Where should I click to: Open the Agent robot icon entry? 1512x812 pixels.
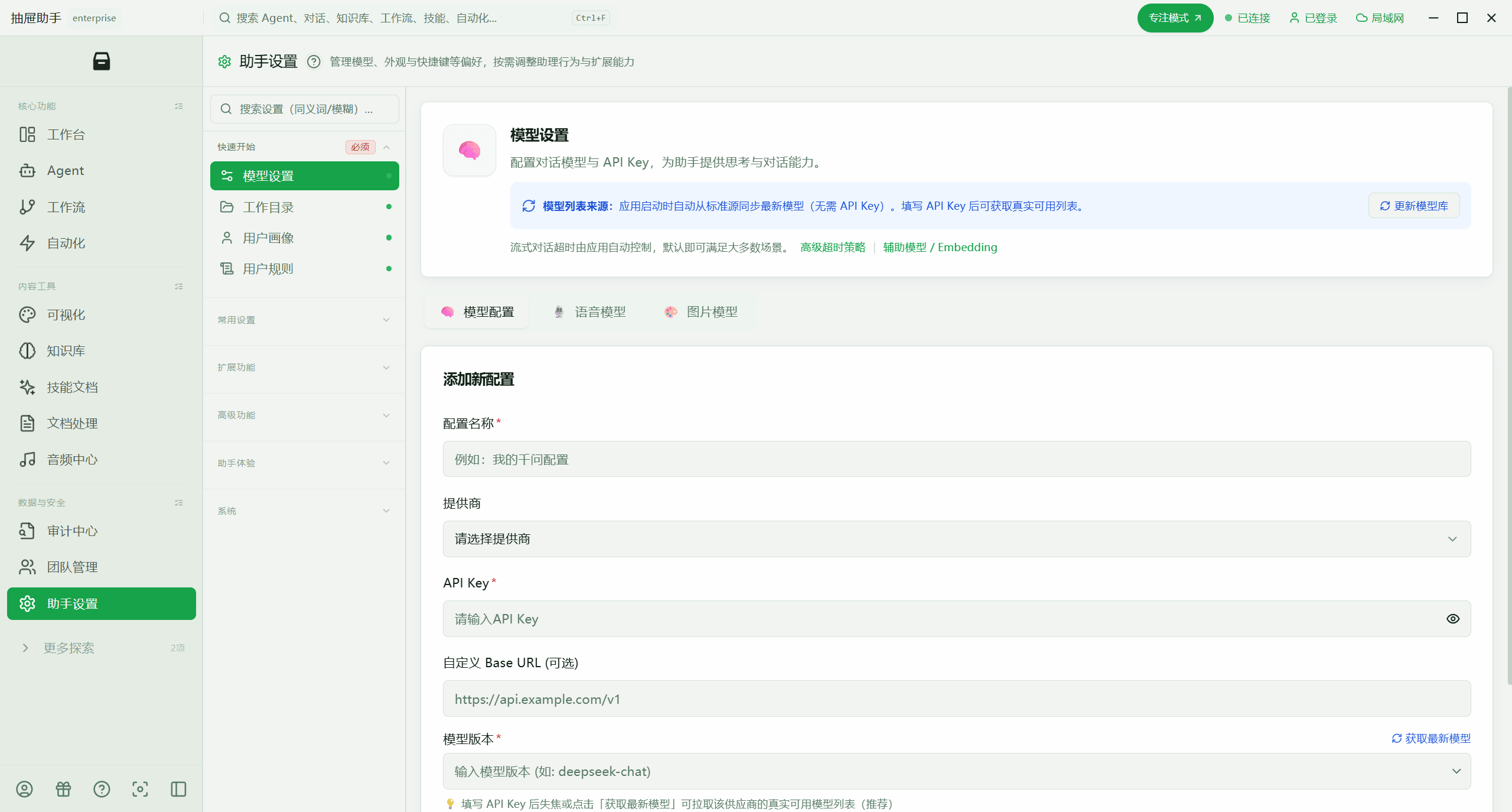coord(27,171)
